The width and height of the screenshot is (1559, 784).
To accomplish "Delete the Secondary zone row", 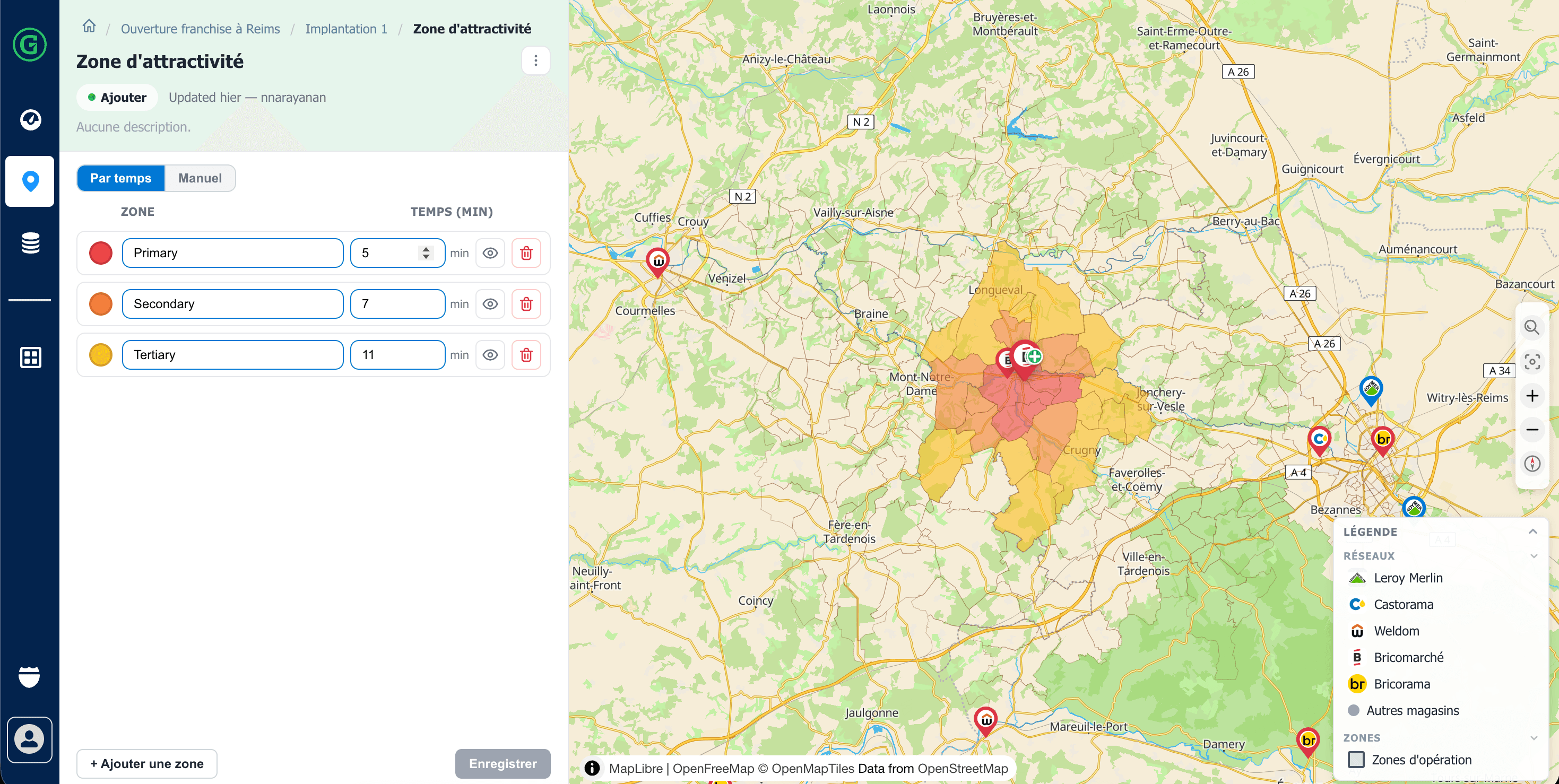I will click(x=526, y=303).
